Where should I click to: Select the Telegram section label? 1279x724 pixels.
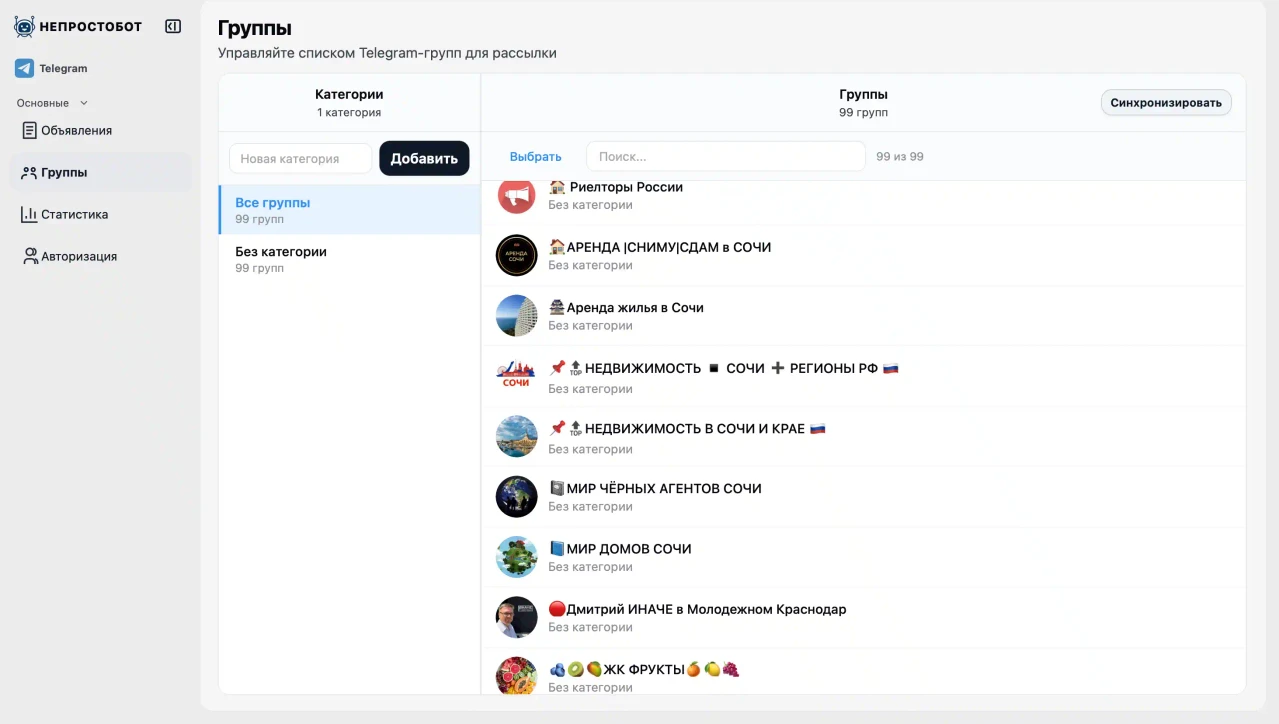click(x=63, y=69)
